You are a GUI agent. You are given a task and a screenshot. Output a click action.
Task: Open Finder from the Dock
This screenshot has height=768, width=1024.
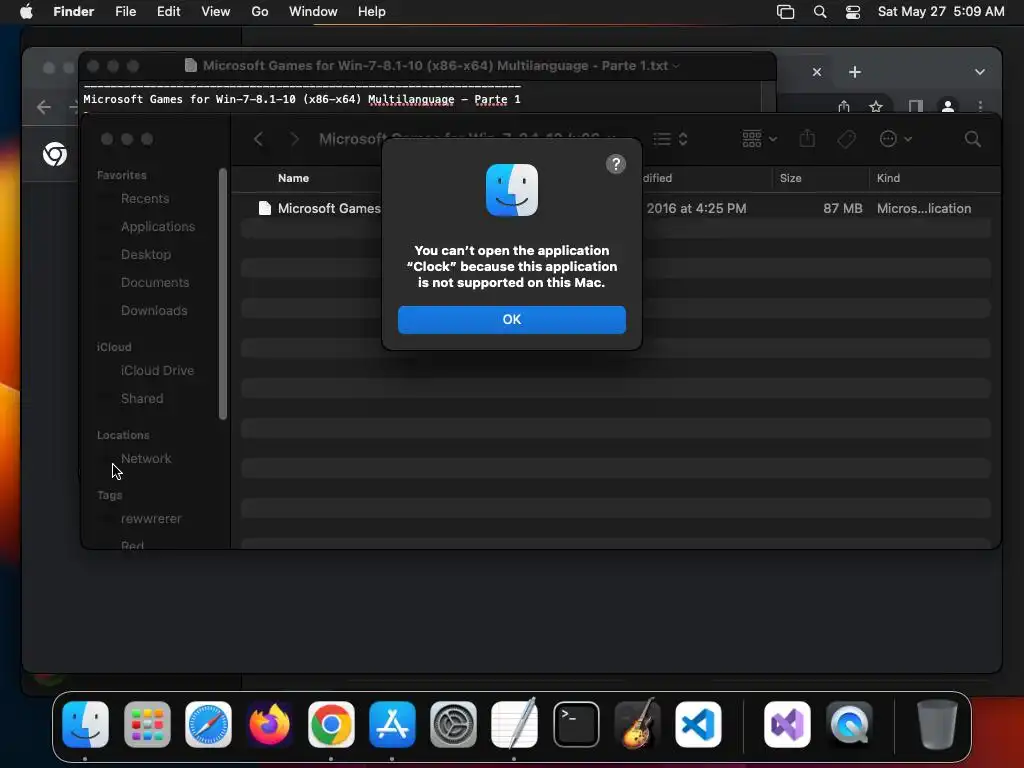point(86,724)
